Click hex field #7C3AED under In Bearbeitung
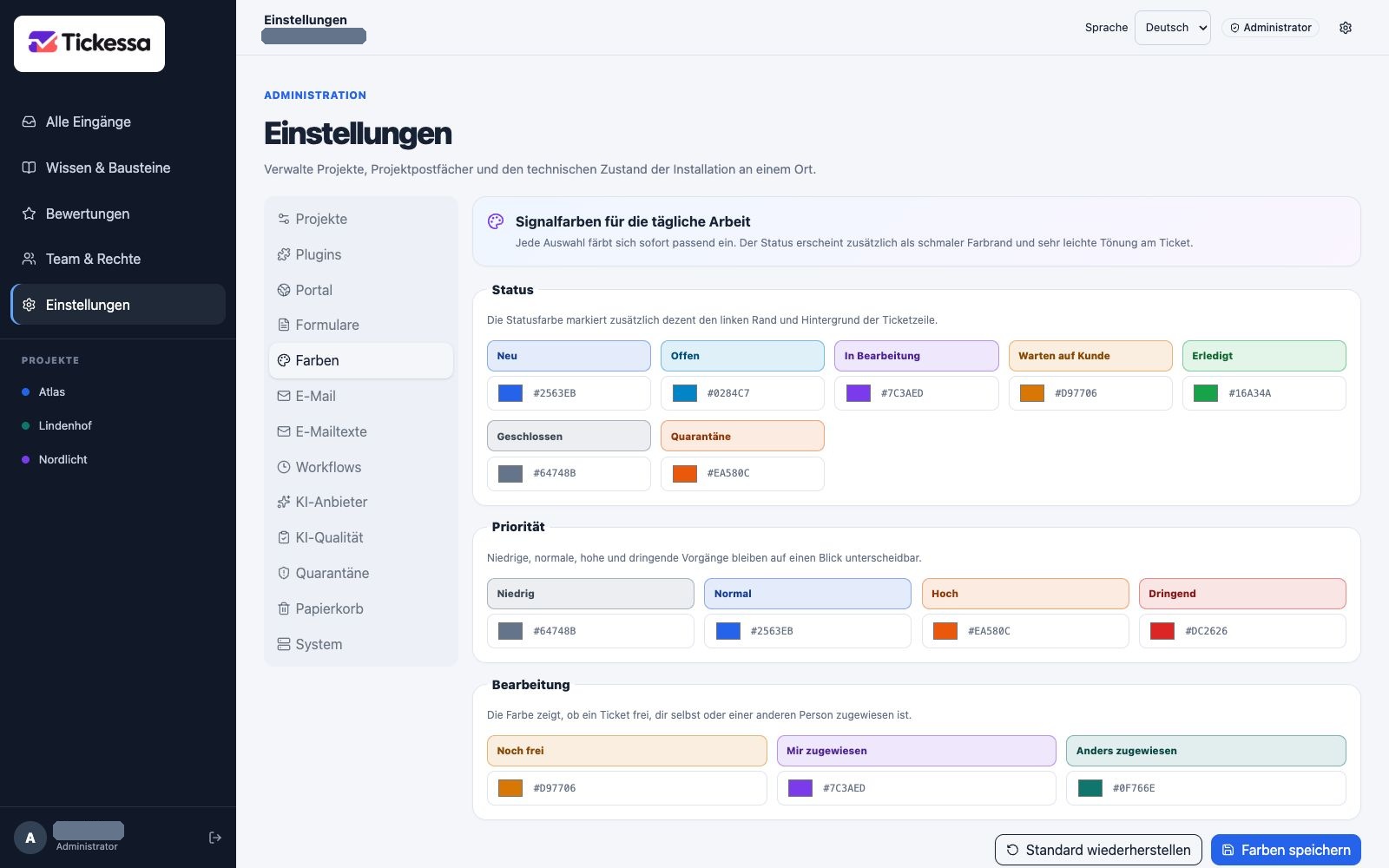Viewport: 1389px width, 868px height. click(x=917, y=393)
